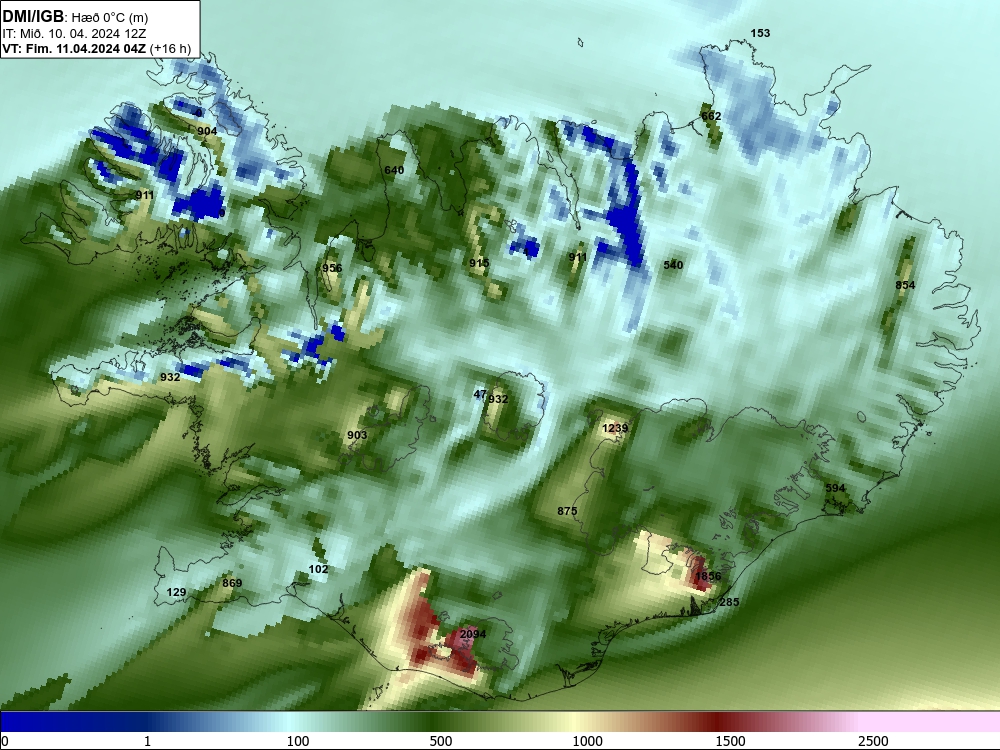Select the 2094 value label
The width and height of the screenshot is (1000, 750).
473,634
